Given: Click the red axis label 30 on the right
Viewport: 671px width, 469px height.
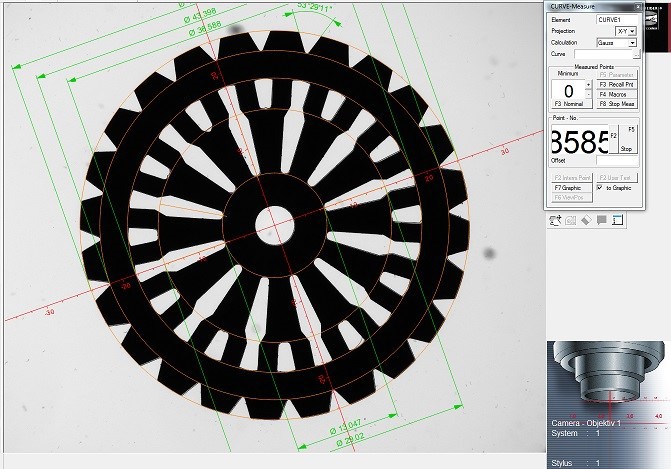Looking at the screenshot, I should (x=505, y=151).
